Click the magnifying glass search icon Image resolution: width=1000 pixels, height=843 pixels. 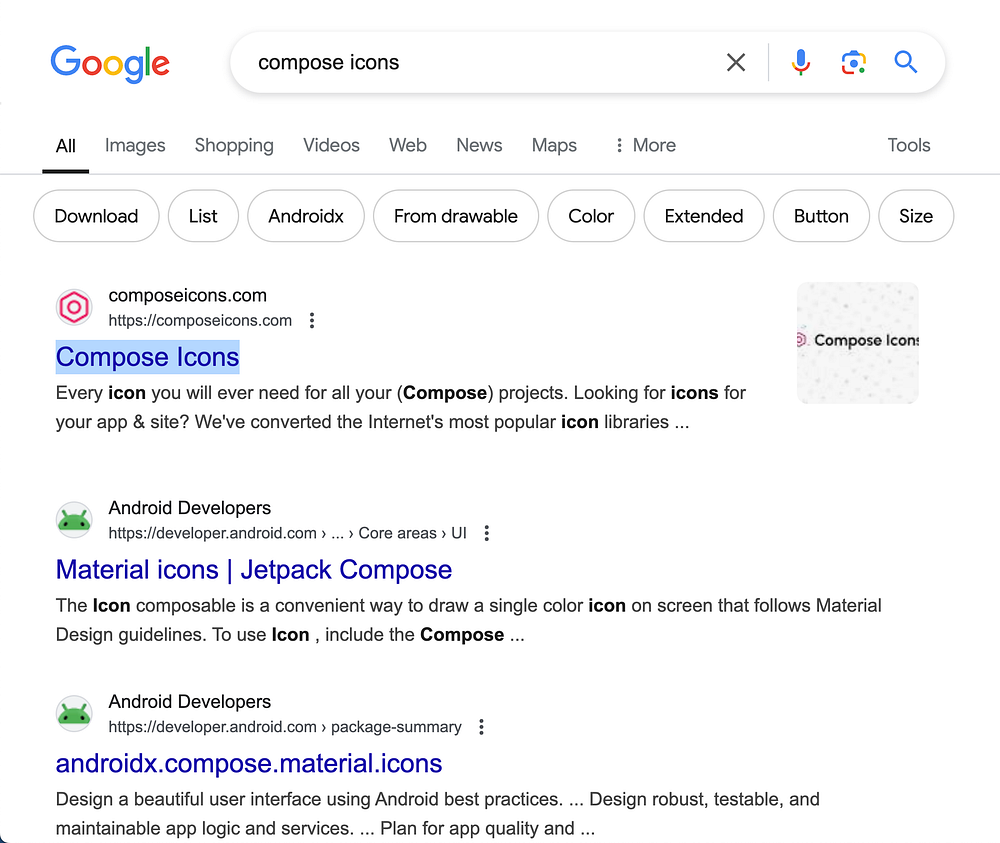click(905, 62)
